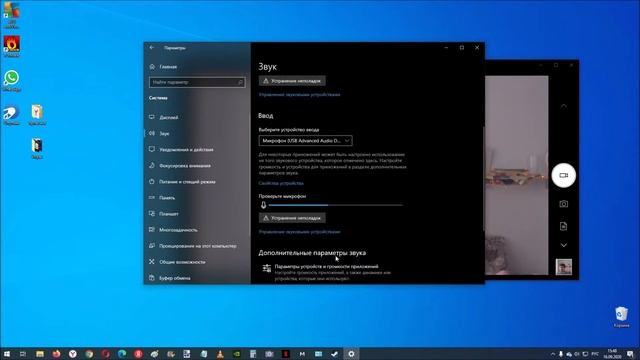Open Task View on the taskbar

point(23,354)
